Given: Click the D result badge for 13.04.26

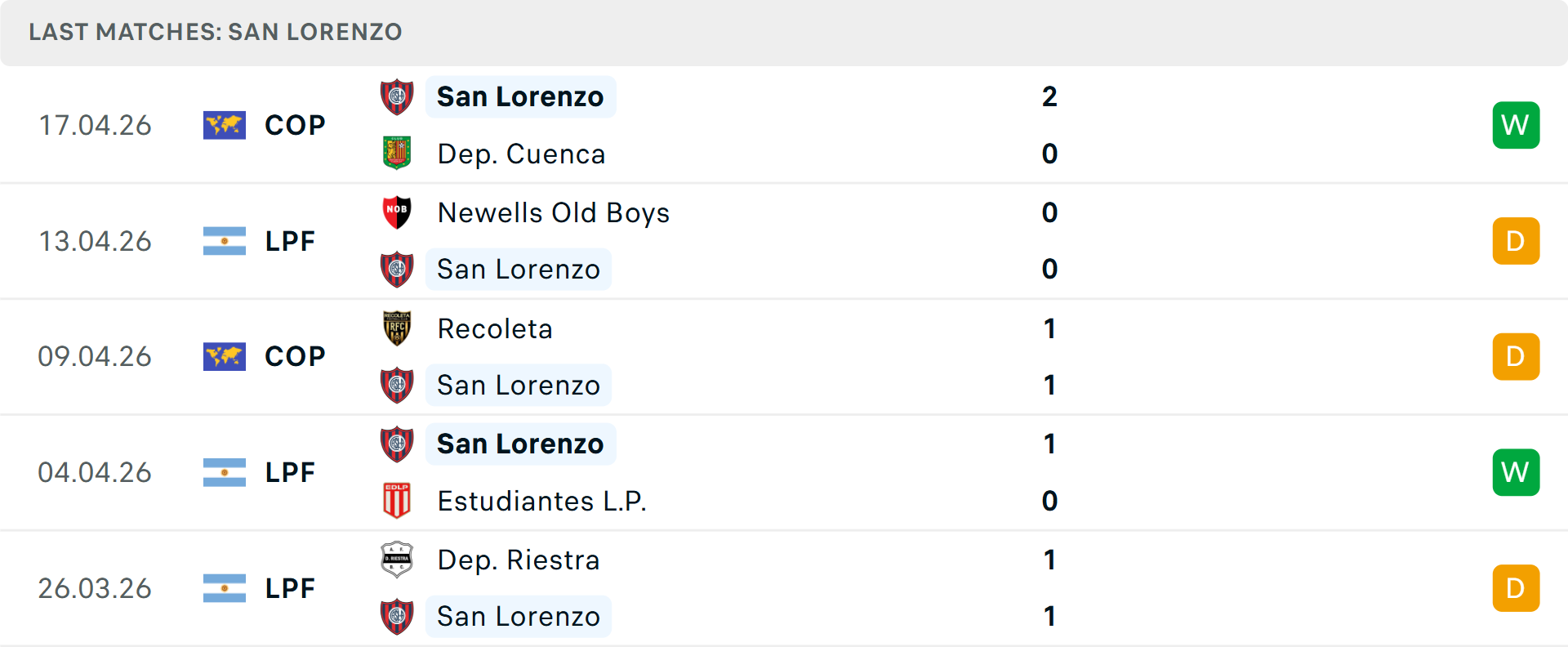Looking at the screenshot, I should tap(1516, 241).
